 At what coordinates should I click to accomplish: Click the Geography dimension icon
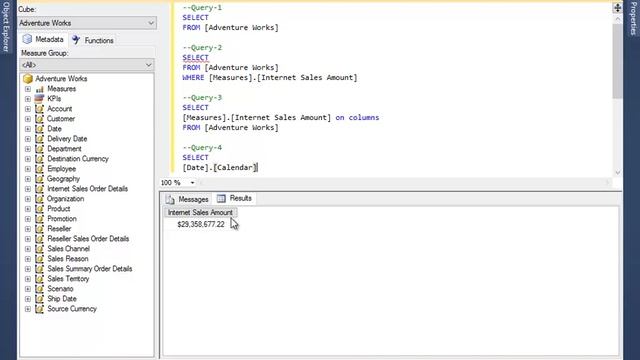coord(39,179)
